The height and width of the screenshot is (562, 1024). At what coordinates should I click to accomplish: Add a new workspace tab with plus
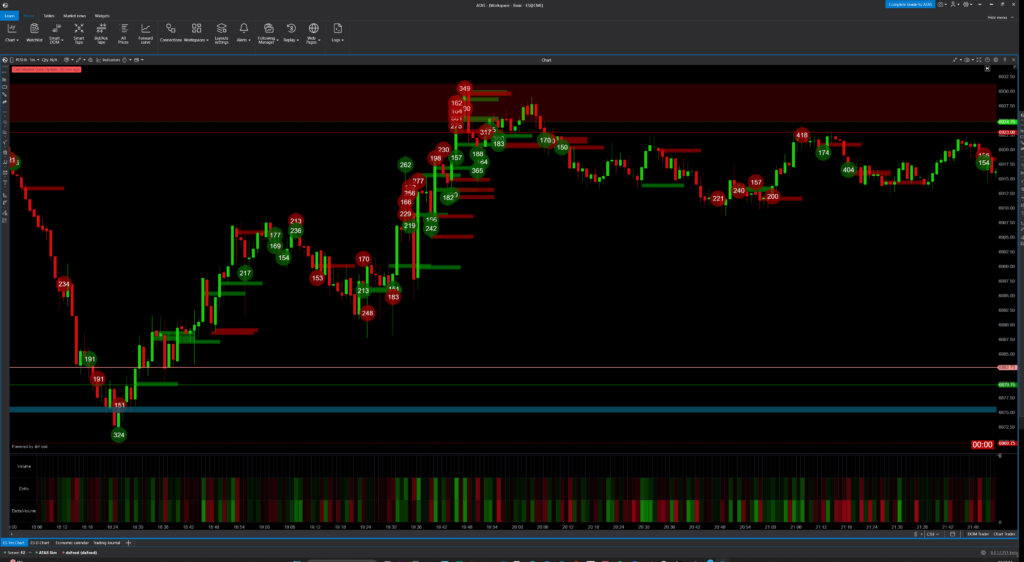(129, 542)
